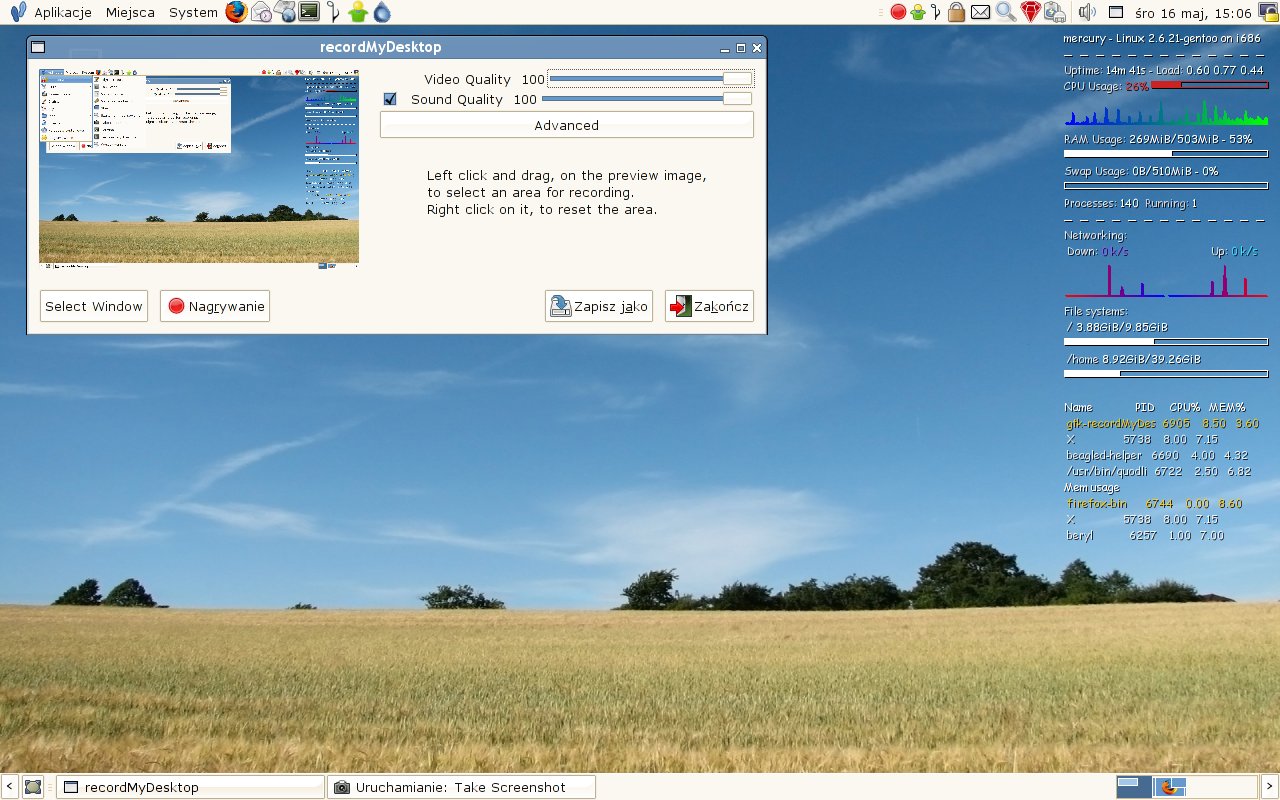
Task: Open the green messenger tray icon
Action: coord(917,12)
